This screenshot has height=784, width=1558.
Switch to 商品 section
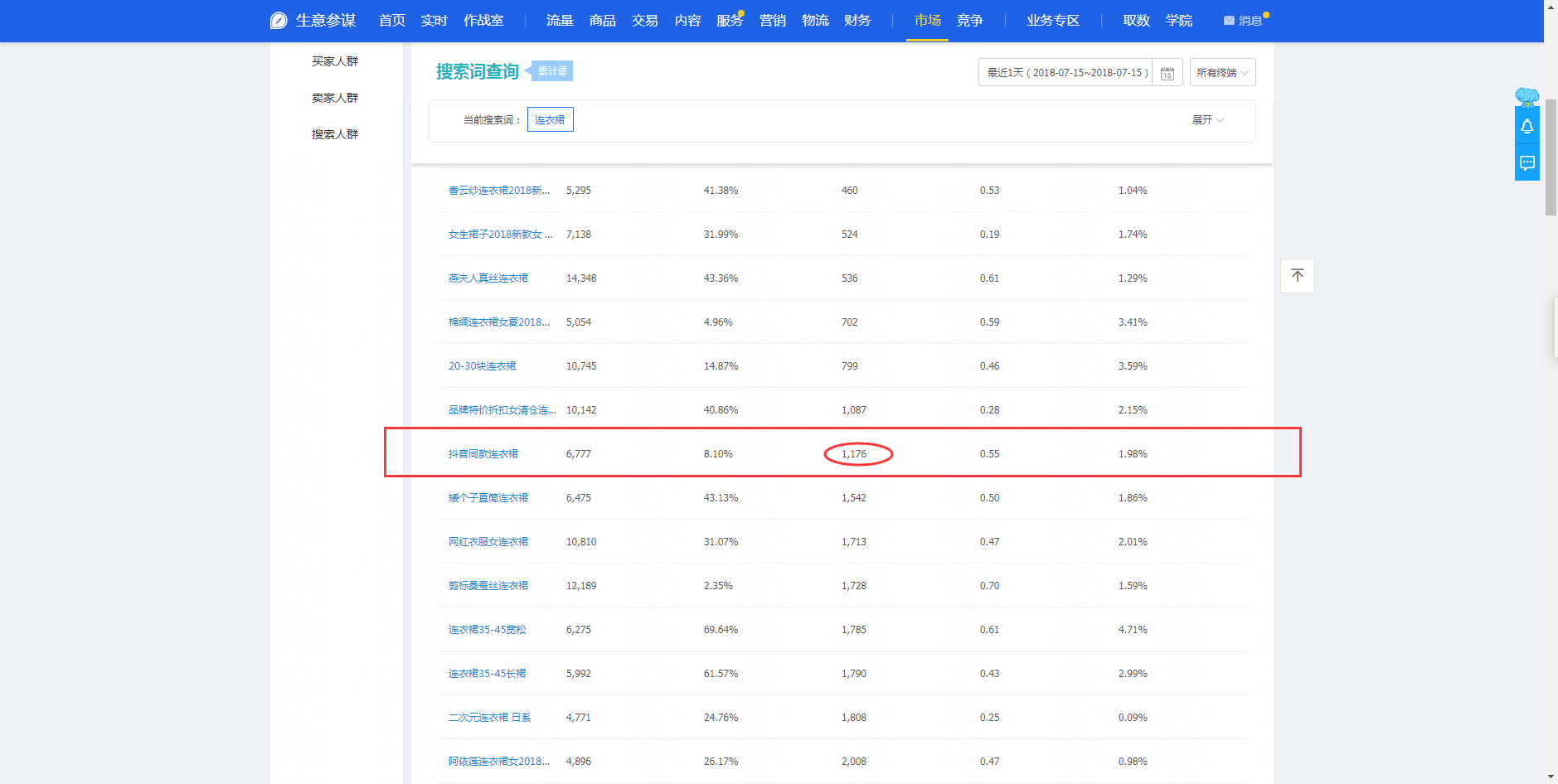pos(603,21)
